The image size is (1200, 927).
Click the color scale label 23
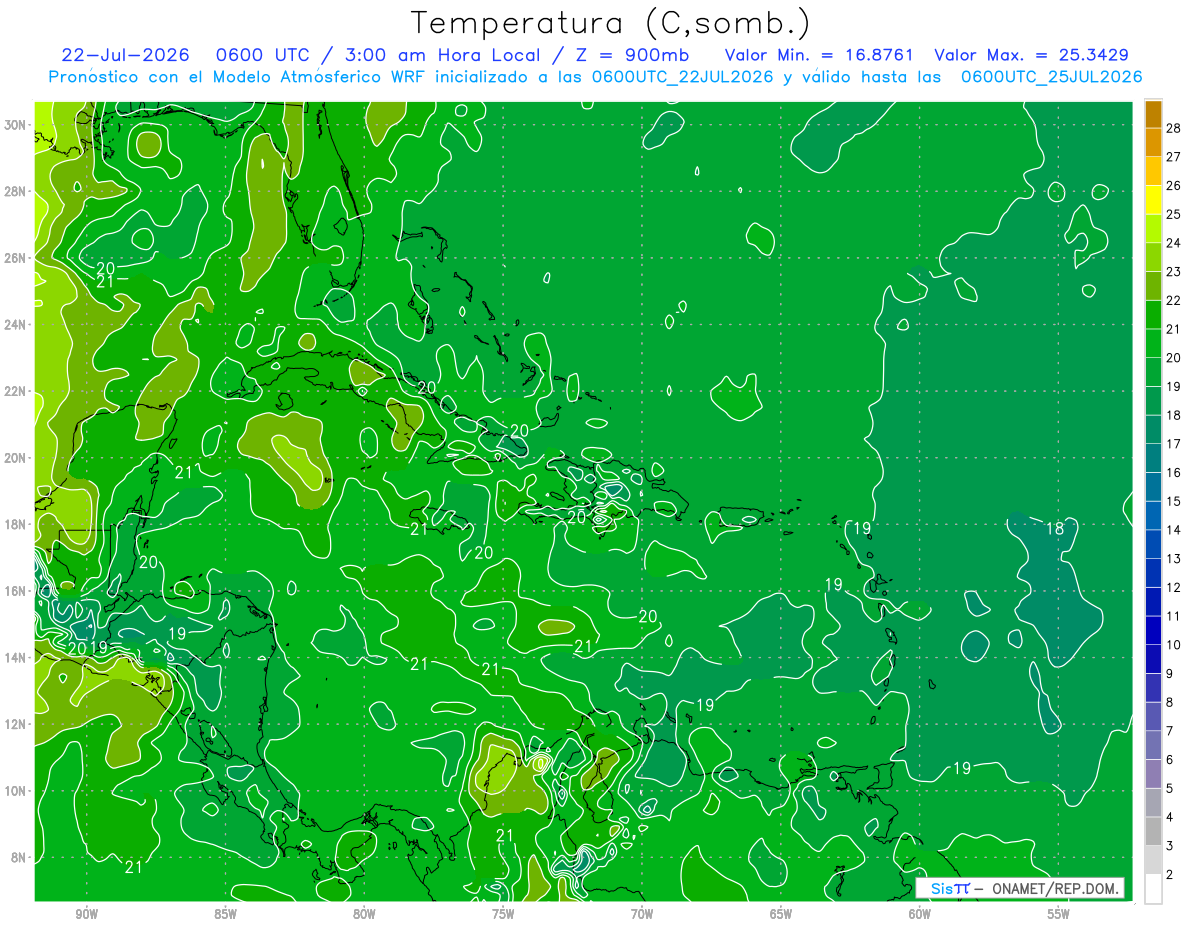(x=1173, y=272)
